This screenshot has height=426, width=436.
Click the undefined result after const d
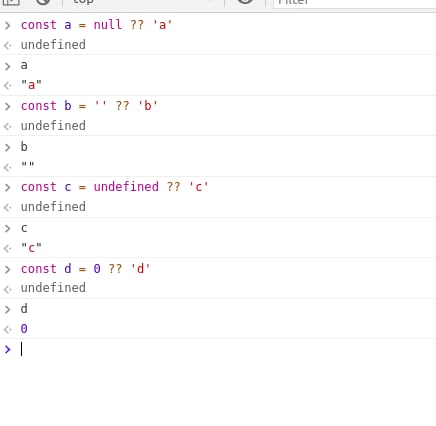(x=53, y=288)
